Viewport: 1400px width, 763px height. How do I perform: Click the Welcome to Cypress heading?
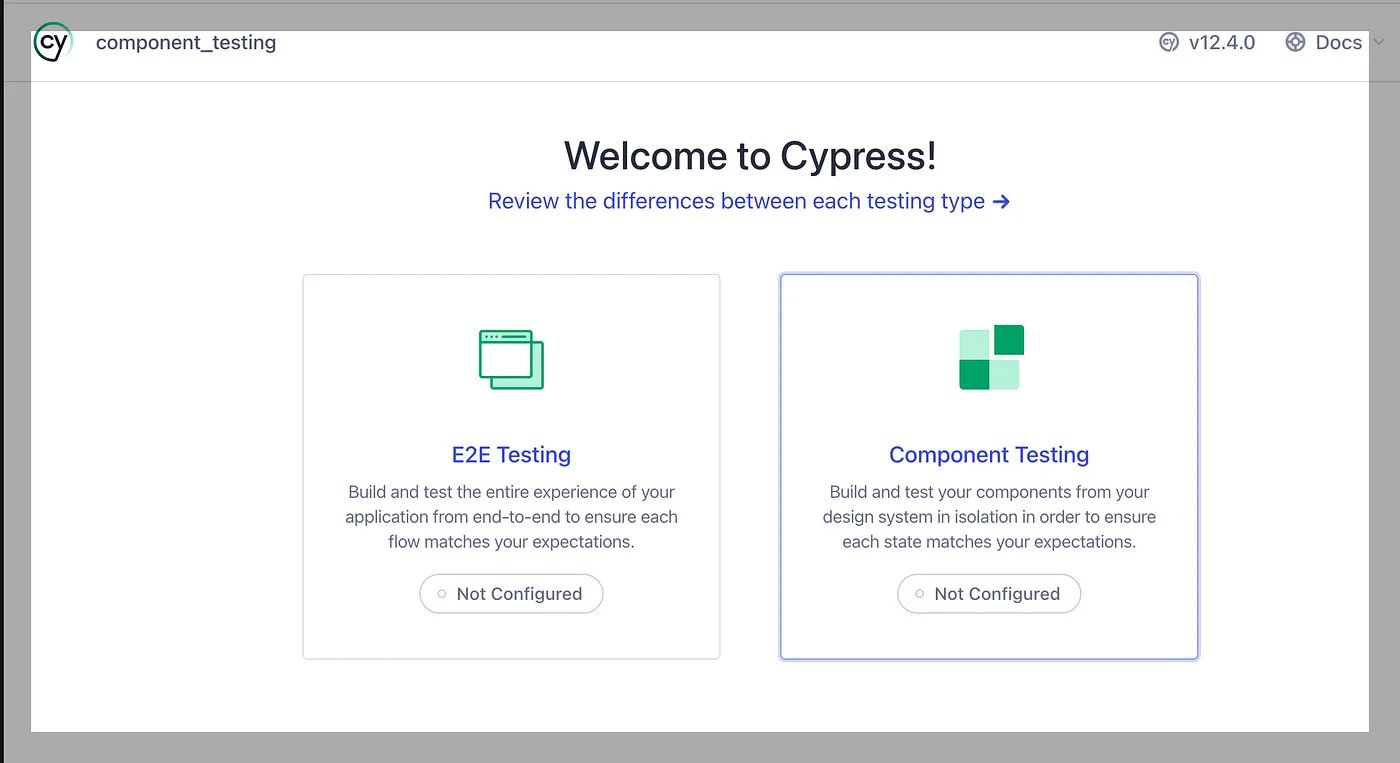[x=750, y=156]
